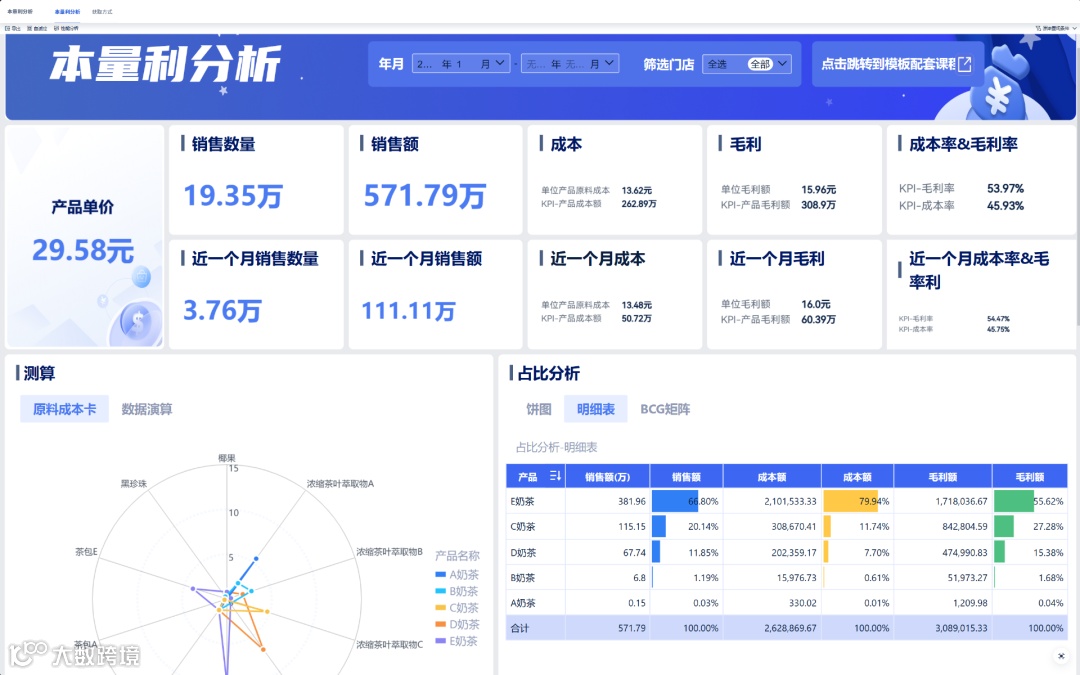Expand the 筛选门店 store filter dropdown
The image size is (1080, 675).
point(747,64)
